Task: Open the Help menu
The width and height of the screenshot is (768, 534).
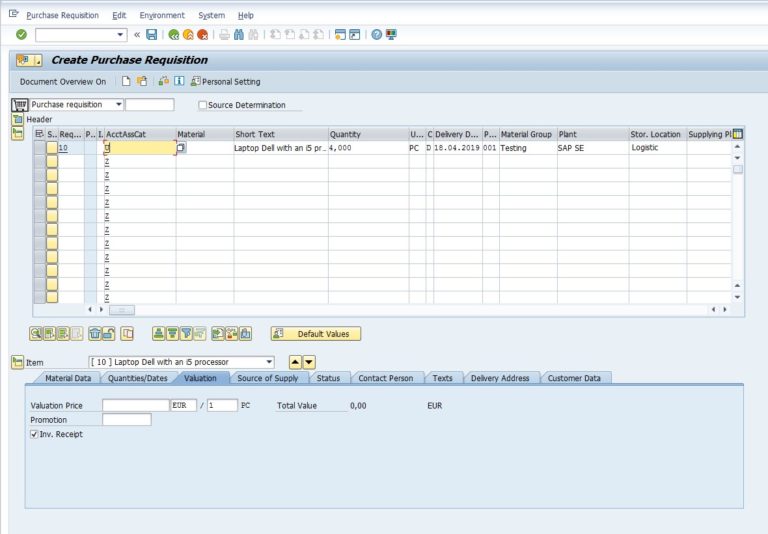Action: [246, 15]
